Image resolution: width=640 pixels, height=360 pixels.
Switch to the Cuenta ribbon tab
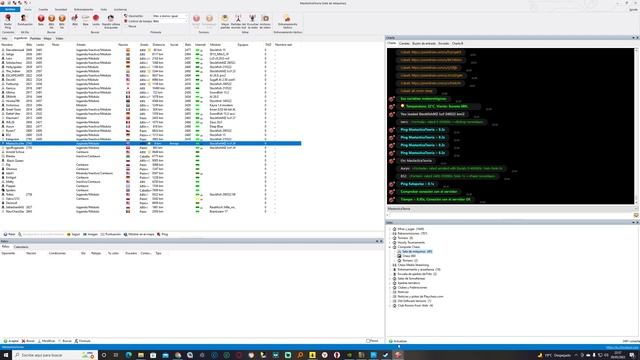tap(43, 9)
